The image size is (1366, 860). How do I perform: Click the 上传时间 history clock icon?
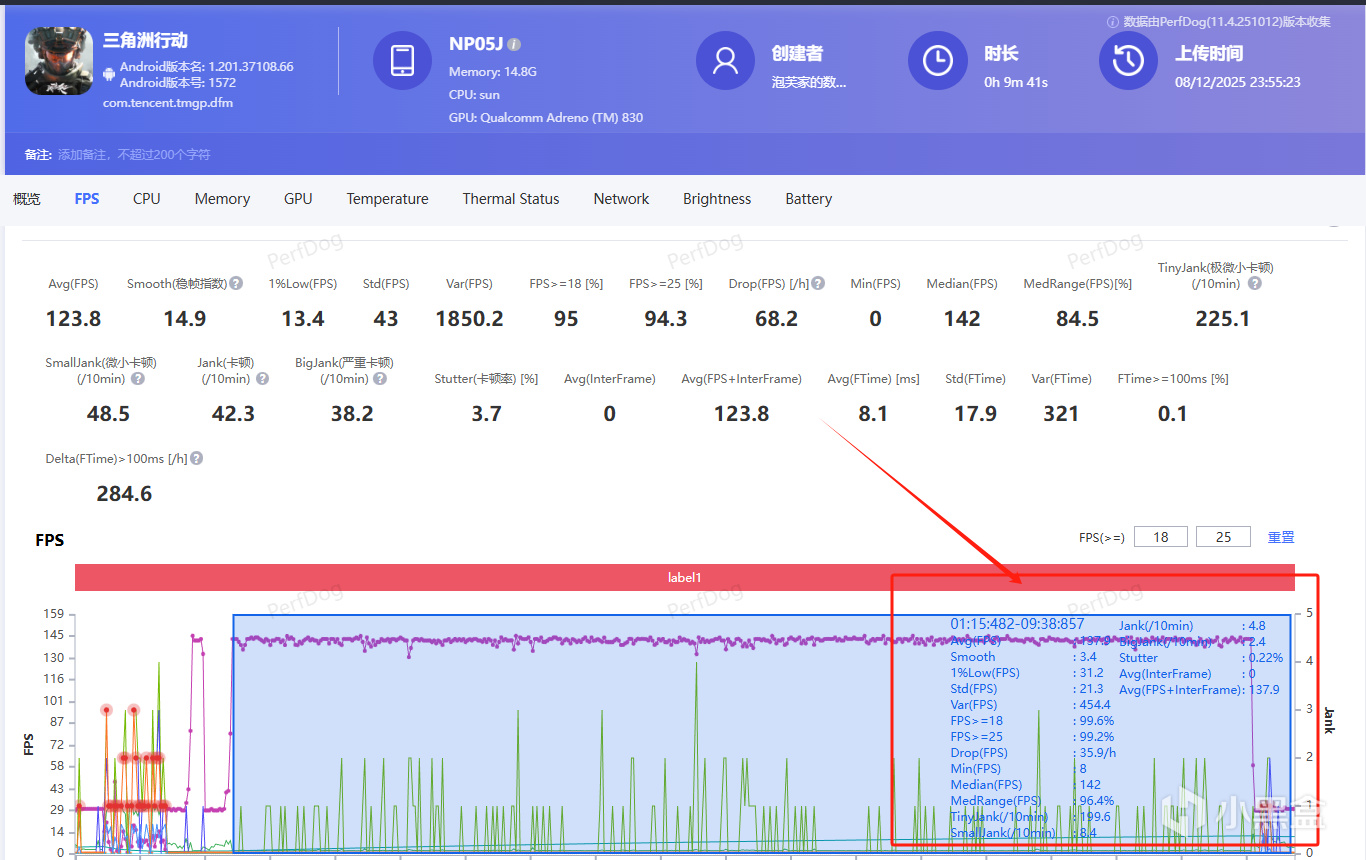click(x=1128, y=60)
